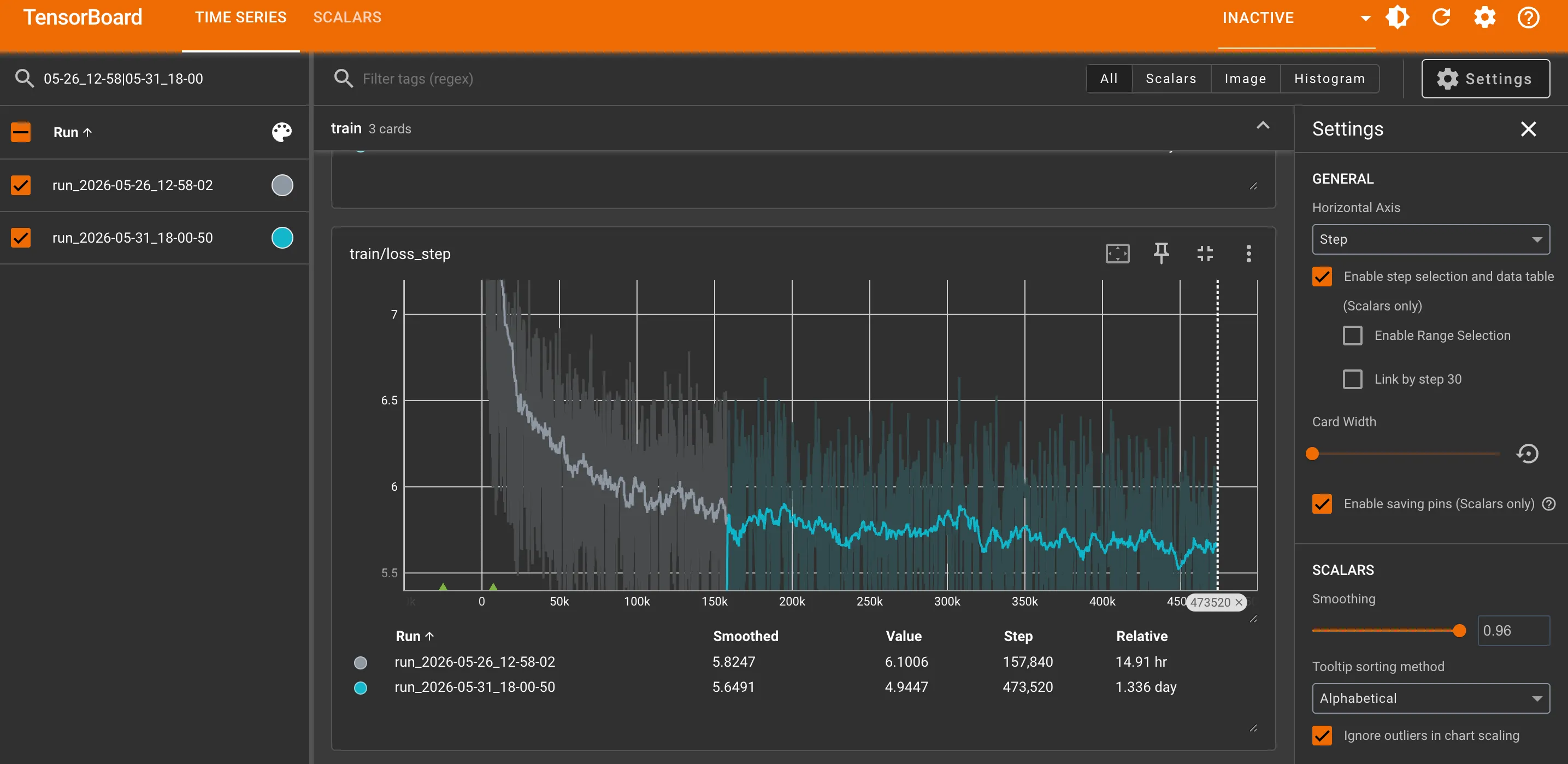Click the run search magnifier icon
The width and height of the screenshot is (1568, 764).
[25, 79]
